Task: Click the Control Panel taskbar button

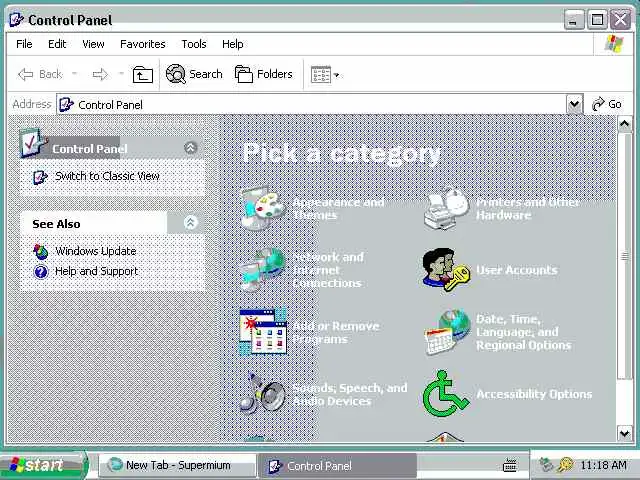Action: click(x=337, y=465)
